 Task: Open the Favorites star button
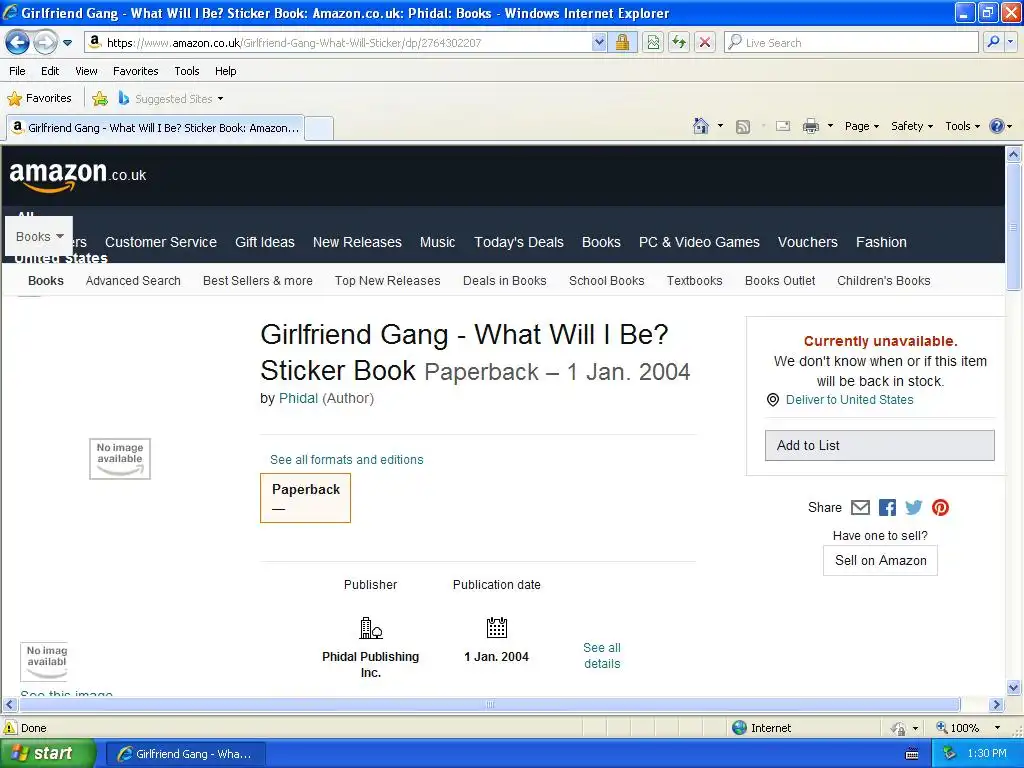[39, 99]
